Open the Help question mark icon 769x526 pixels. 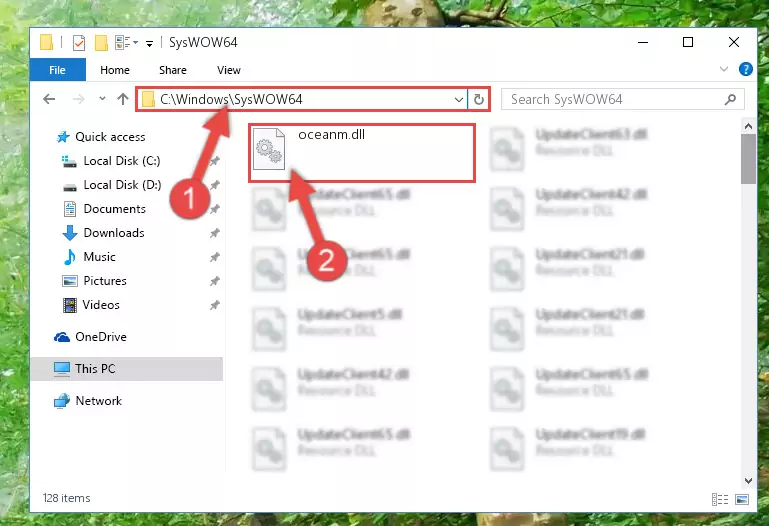[745, 69]
